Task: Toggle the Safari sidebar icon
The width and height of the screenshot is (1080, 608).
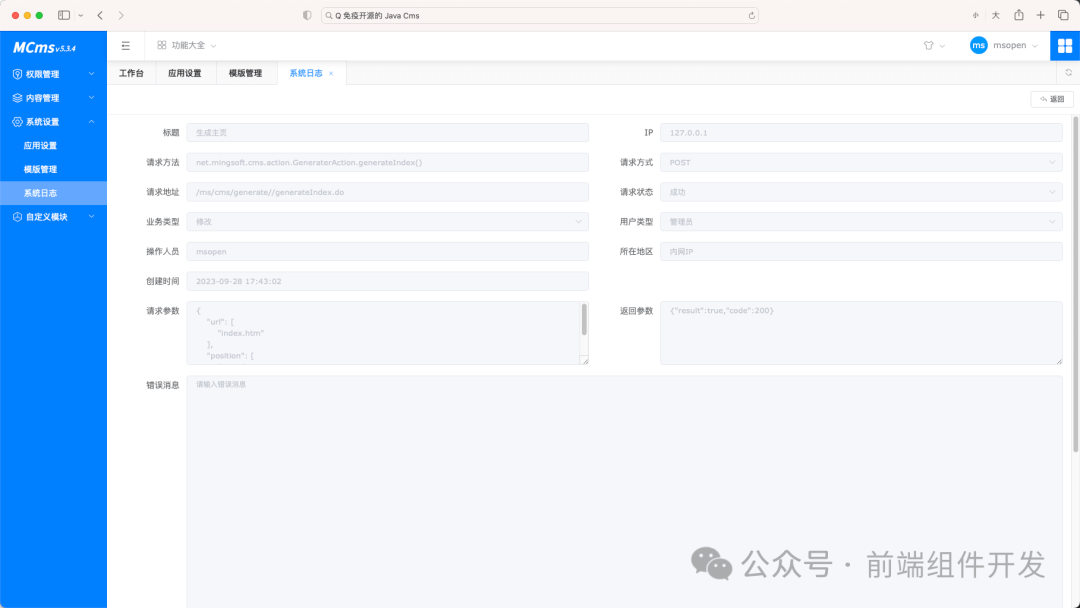Action: (64, 15)
